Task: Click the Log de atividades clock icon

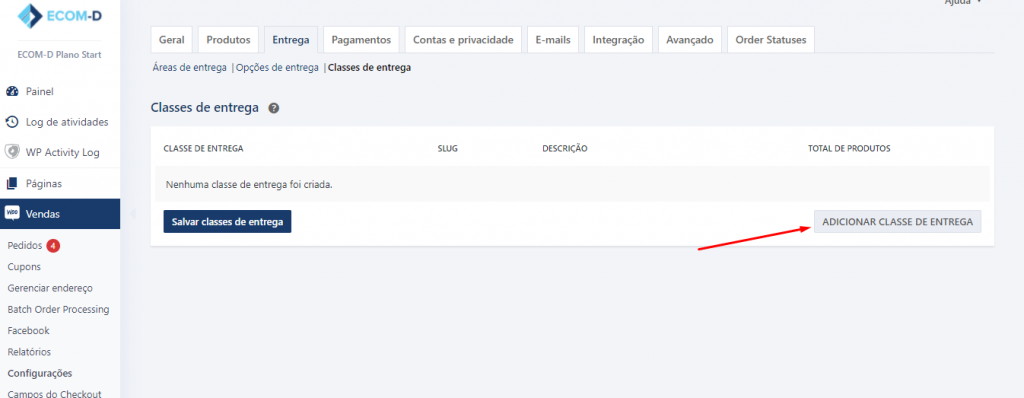Action: 12,122
